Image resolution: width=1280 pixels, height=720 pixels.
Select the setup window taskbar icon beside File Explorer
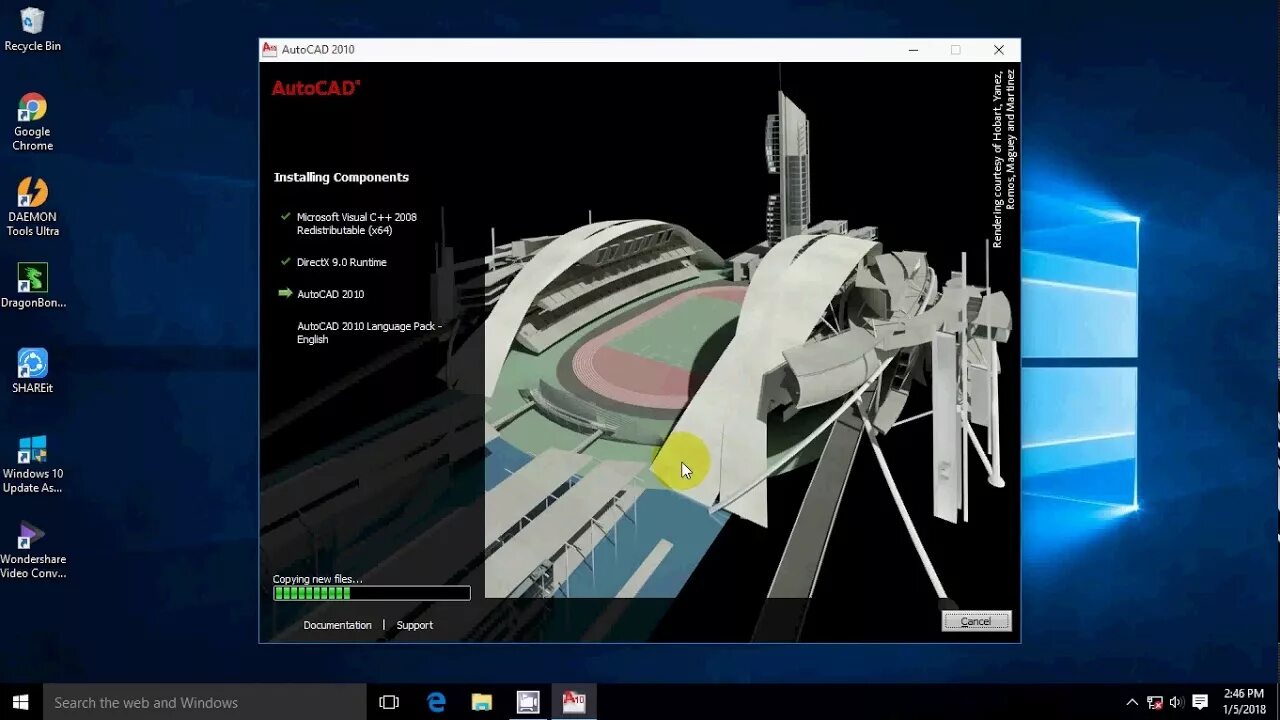pyautogui.click(x=528, y=702)
